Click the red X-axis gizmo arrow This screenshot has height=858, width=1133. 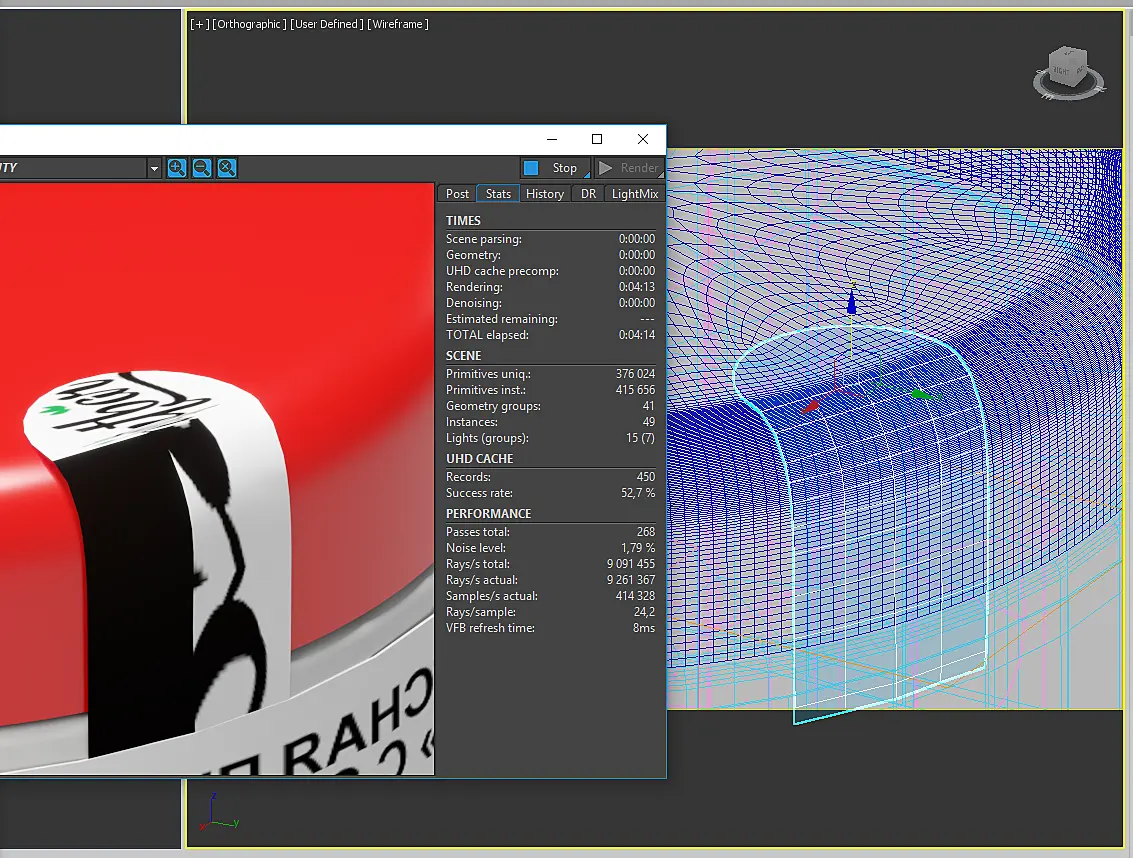pyautogui.click(x=810, y=407)
